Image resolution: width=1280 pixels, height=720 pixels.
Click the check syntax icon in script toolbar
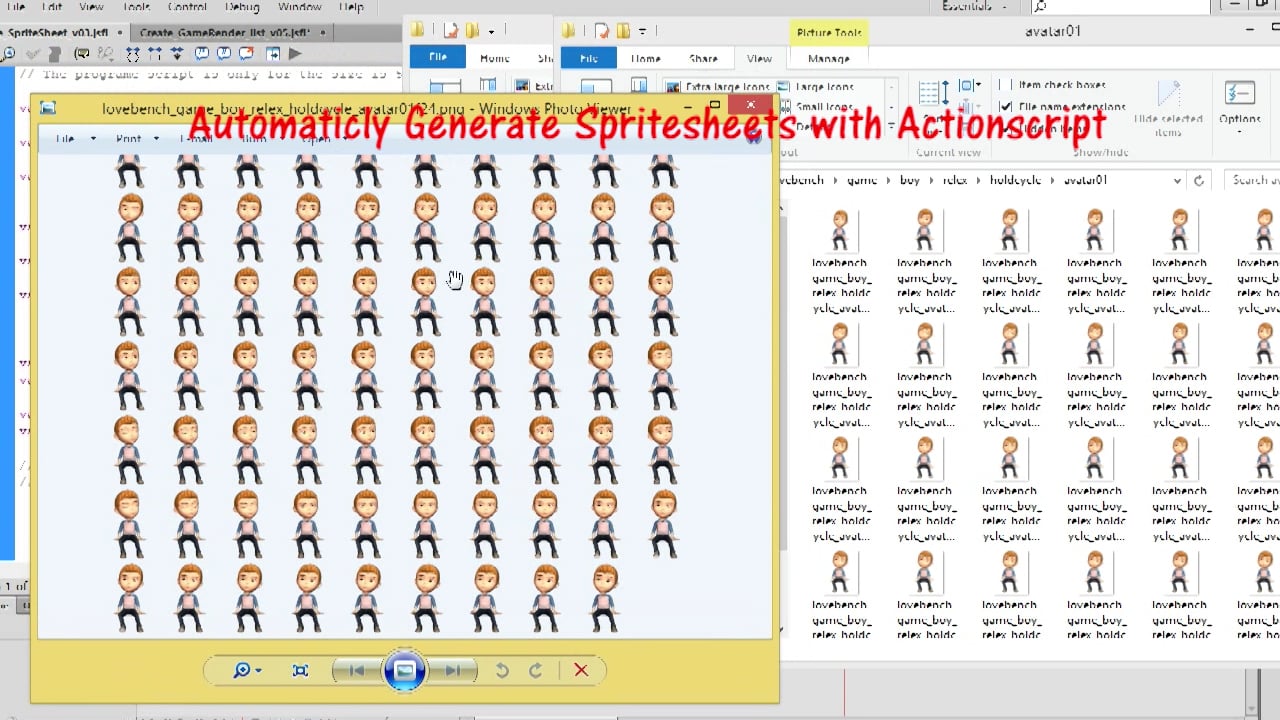click(35, 53)
